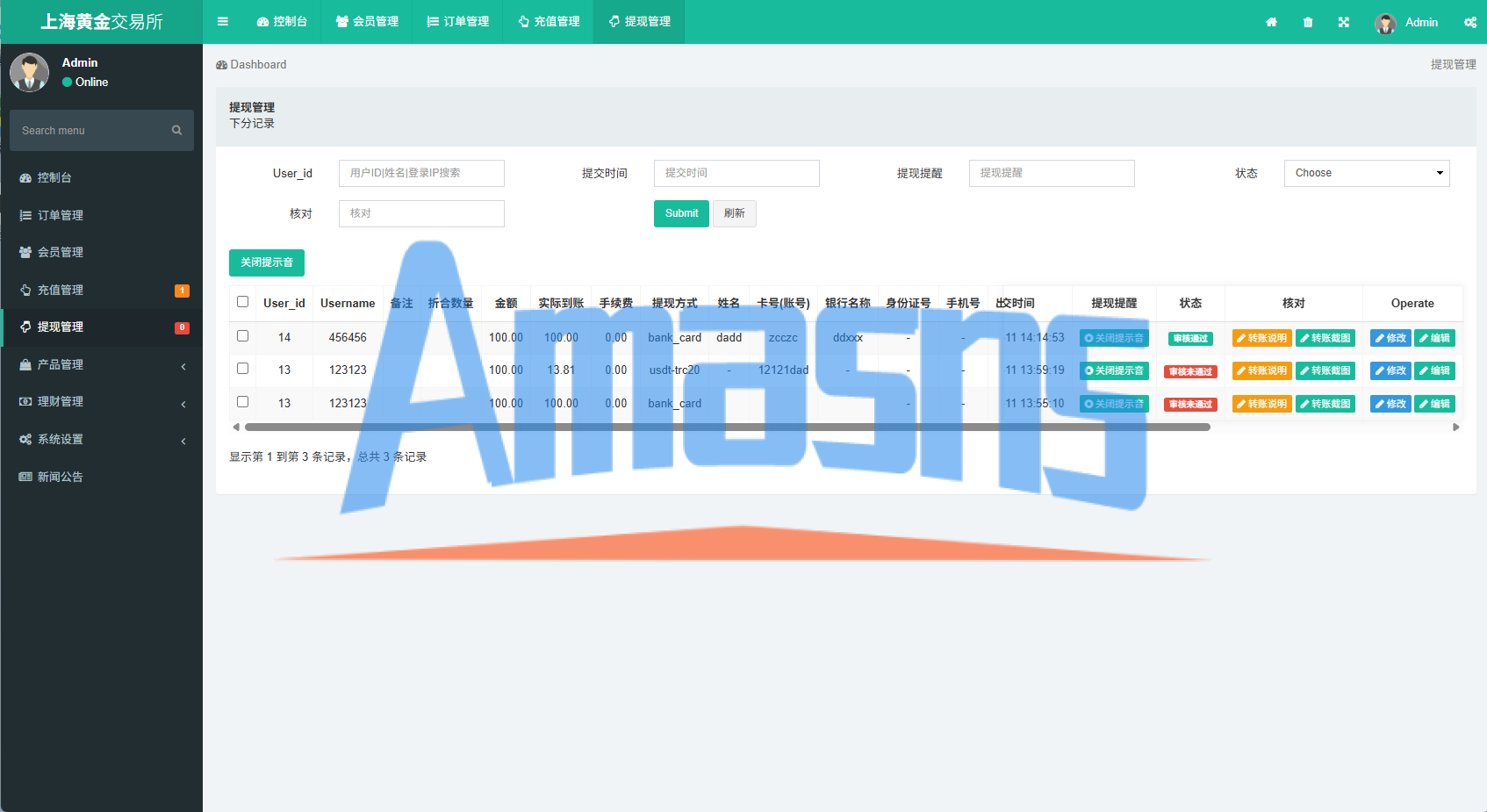This screenshot has height=812, width=1487.
Task: Toggle the sidebar hamburger menu icon
Action: click(x=223, y=22)
